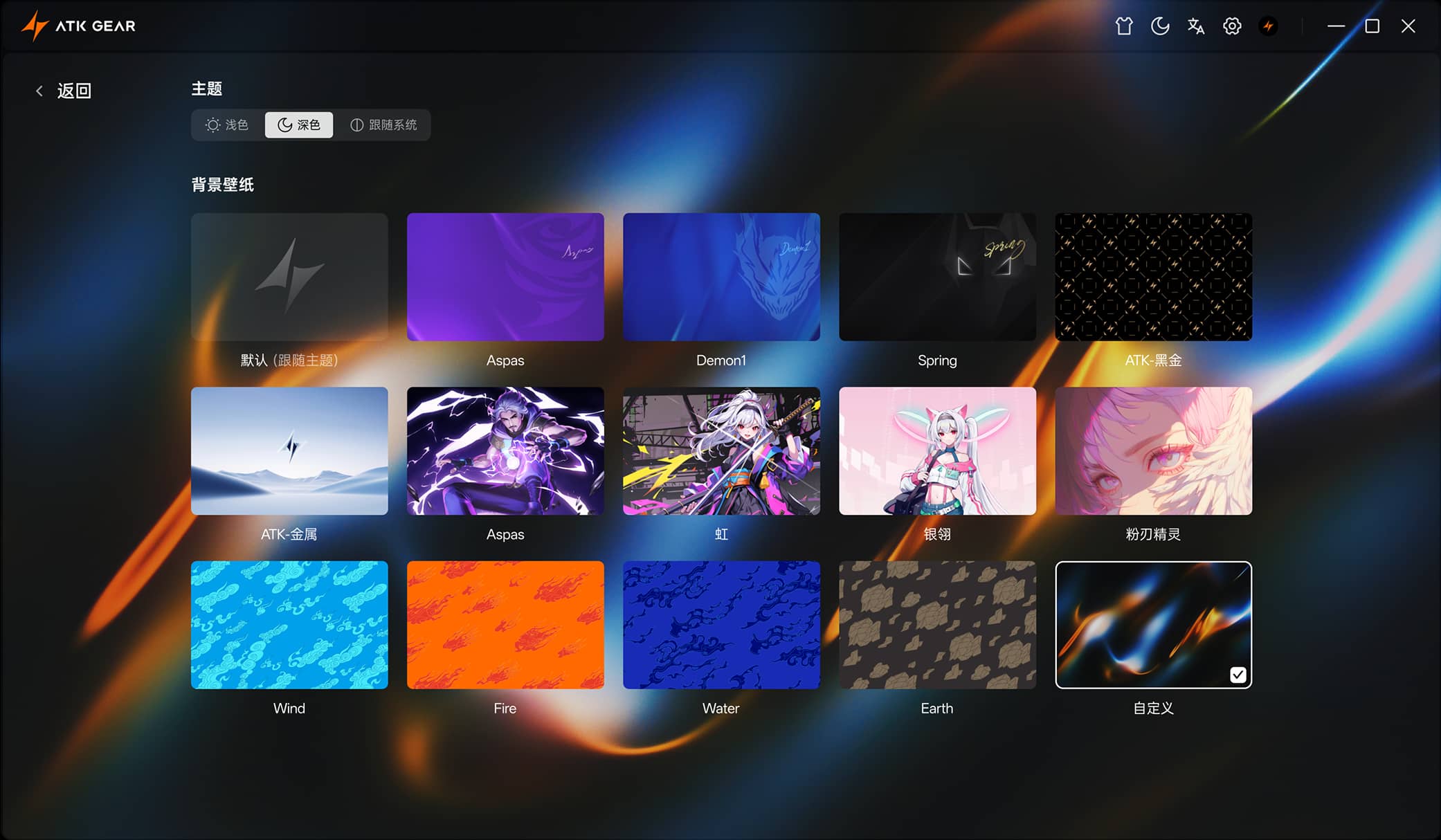Viewport: 1441px width, 840px height.
Task: Pick the Spring black wallpaper
Action: [937, 277]
